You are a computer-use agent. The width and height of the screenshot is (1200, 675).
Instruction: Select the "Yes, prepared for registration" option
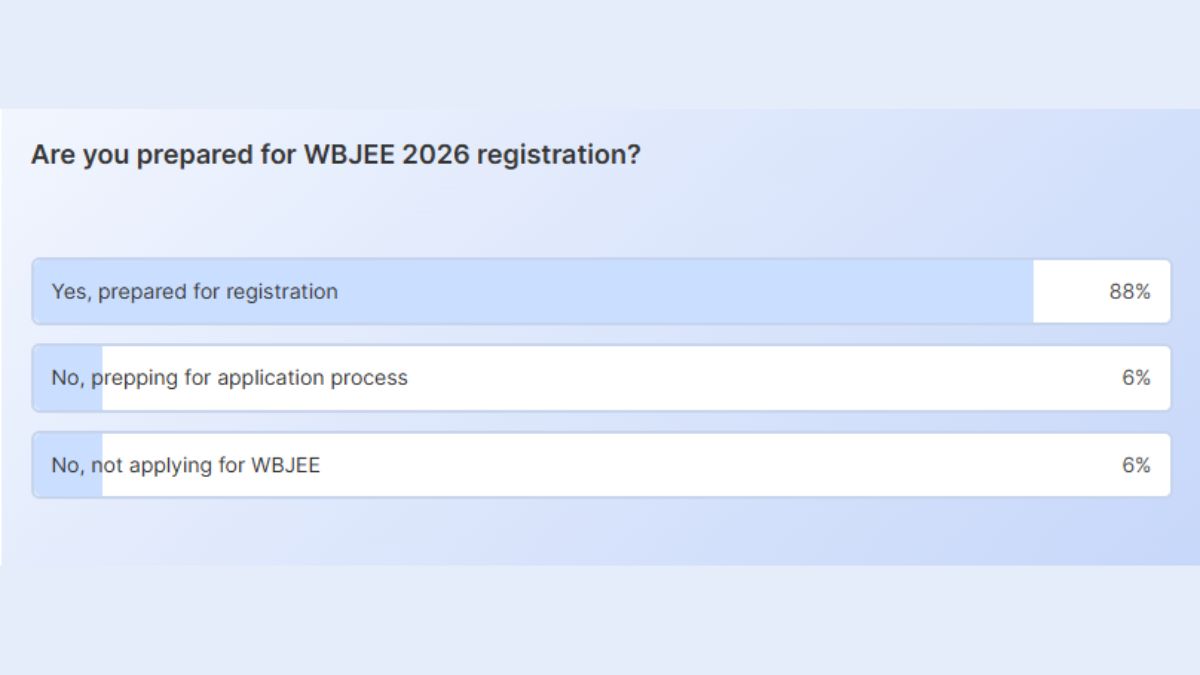(x=500, y=291)
